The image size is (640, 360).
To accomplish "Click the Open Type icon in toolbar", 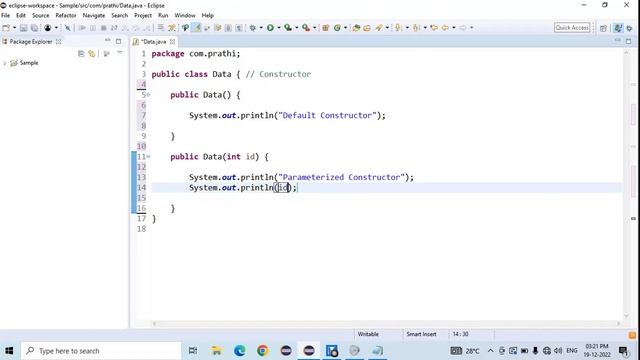I will (x=356, y=28).
